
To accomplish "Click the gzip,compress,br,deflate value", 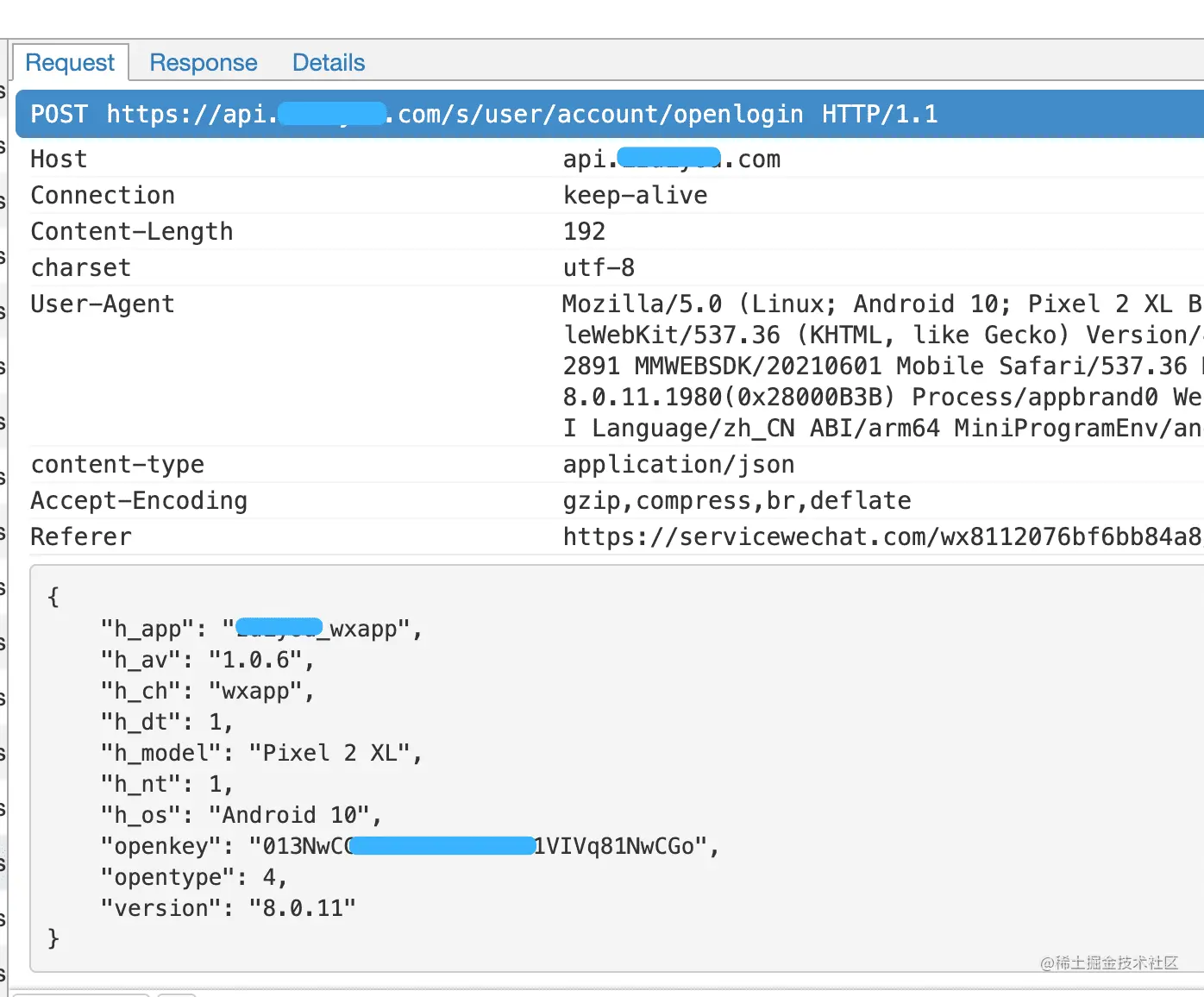I will tap(737, 501).
